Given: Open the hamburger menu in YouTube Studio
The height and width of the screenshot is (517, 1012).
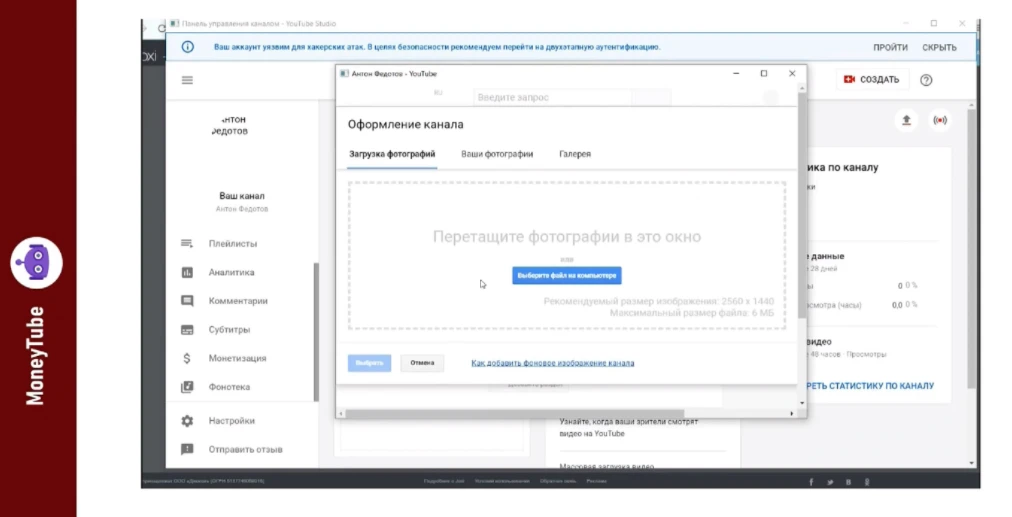Looking at the screenshot, I should (x=187, y=80).
